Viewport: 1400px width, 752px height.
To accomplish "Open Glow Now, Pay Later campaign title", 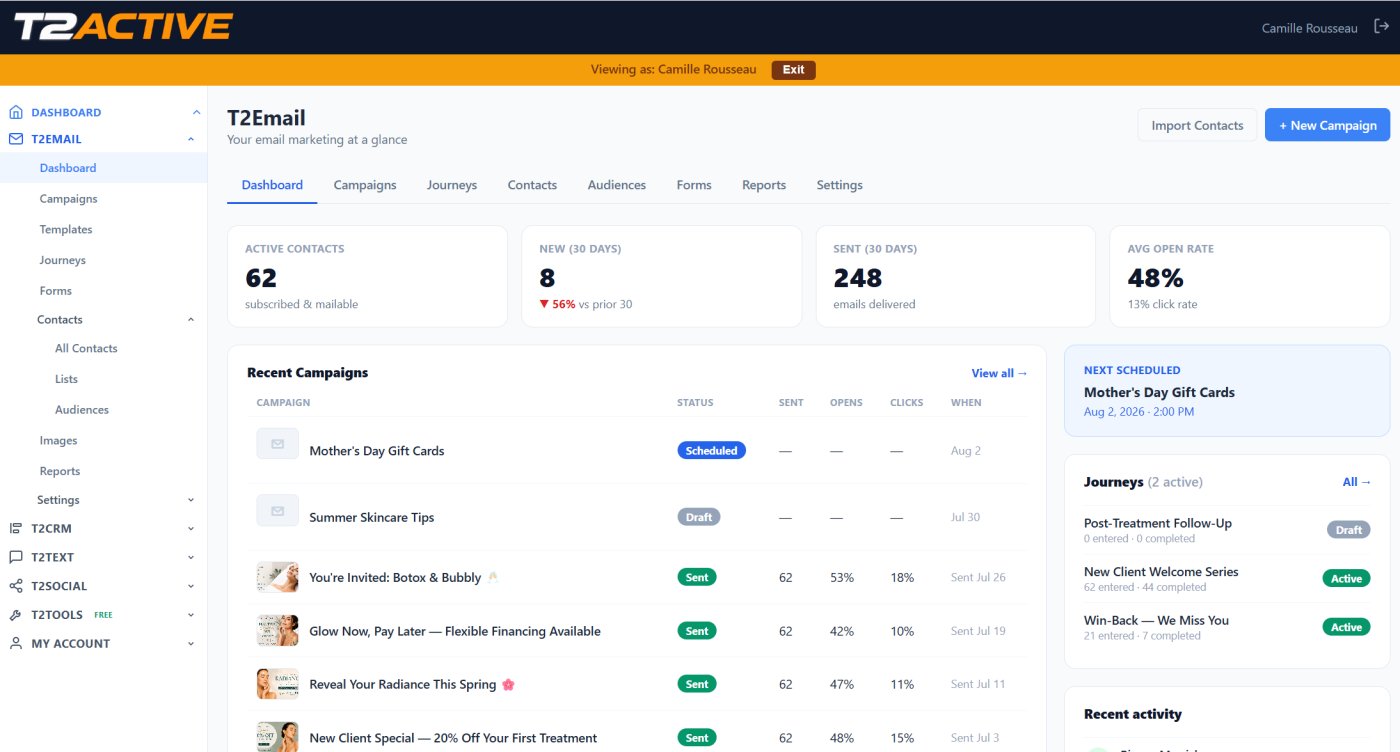I will pyautogui.click(x=455, y=631).
